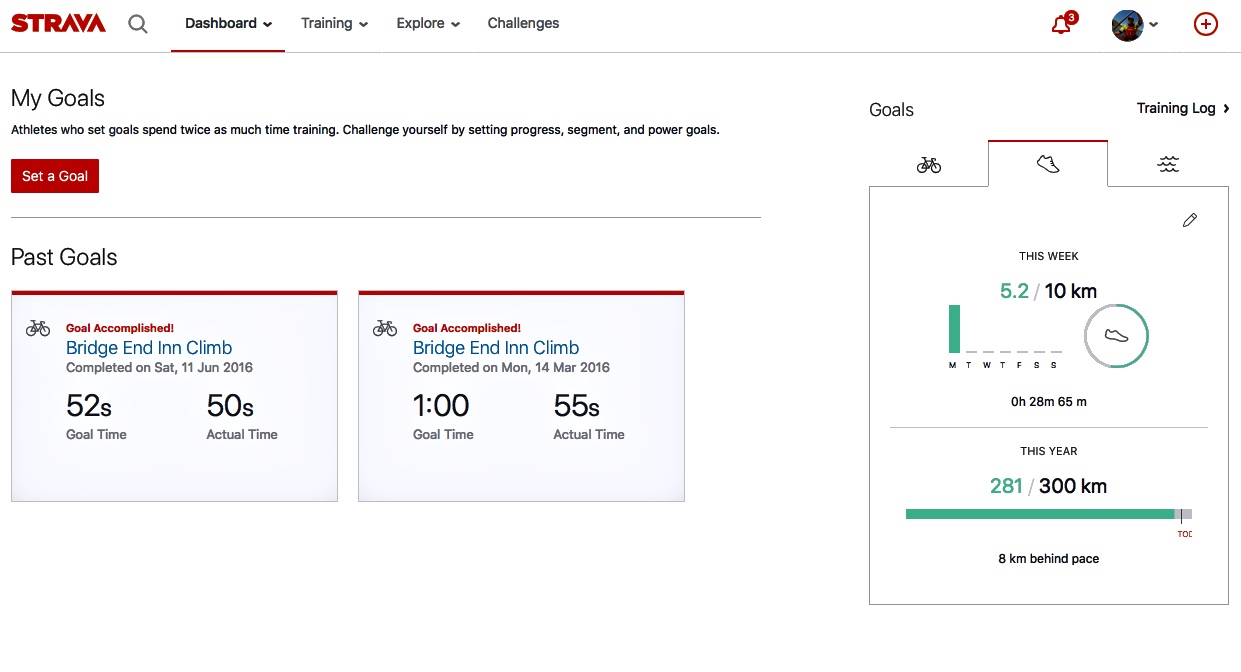1241x672 pixels.
Task: Click the yearly distance progress bar
Action: 1040,514
